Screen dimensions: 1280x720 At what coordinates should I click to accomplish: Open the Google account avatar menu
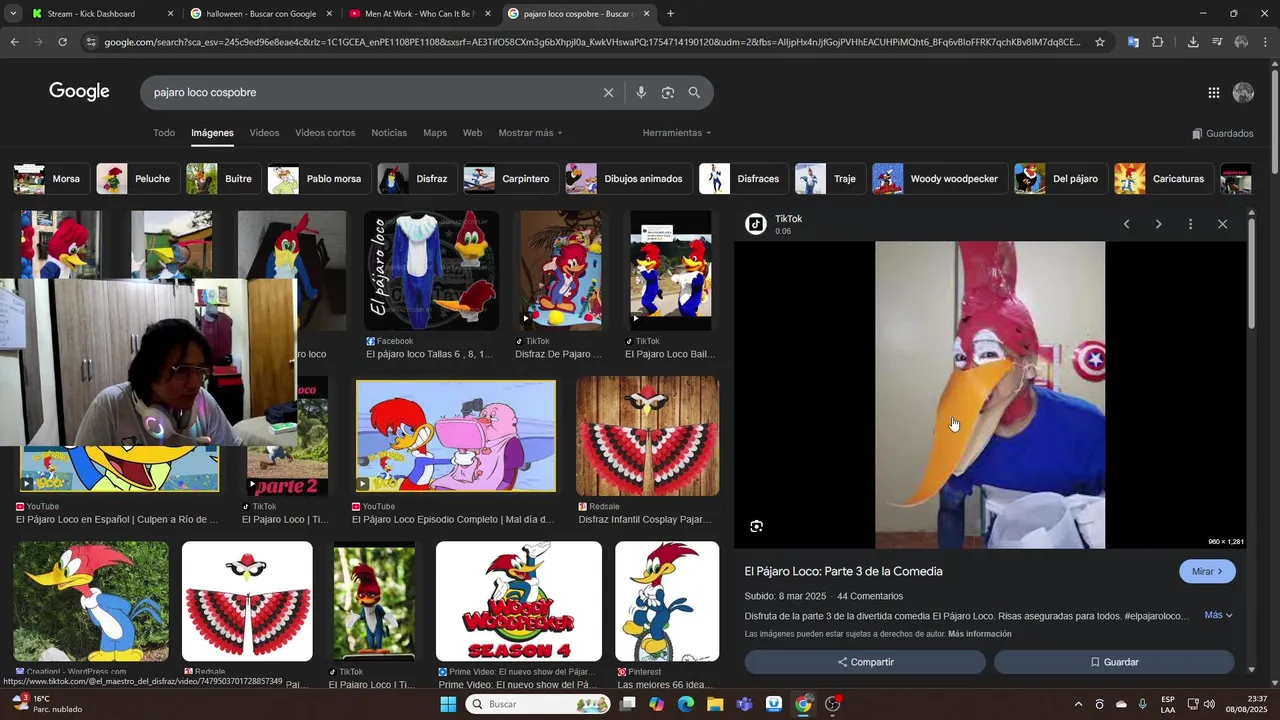tap(1243, 93)
